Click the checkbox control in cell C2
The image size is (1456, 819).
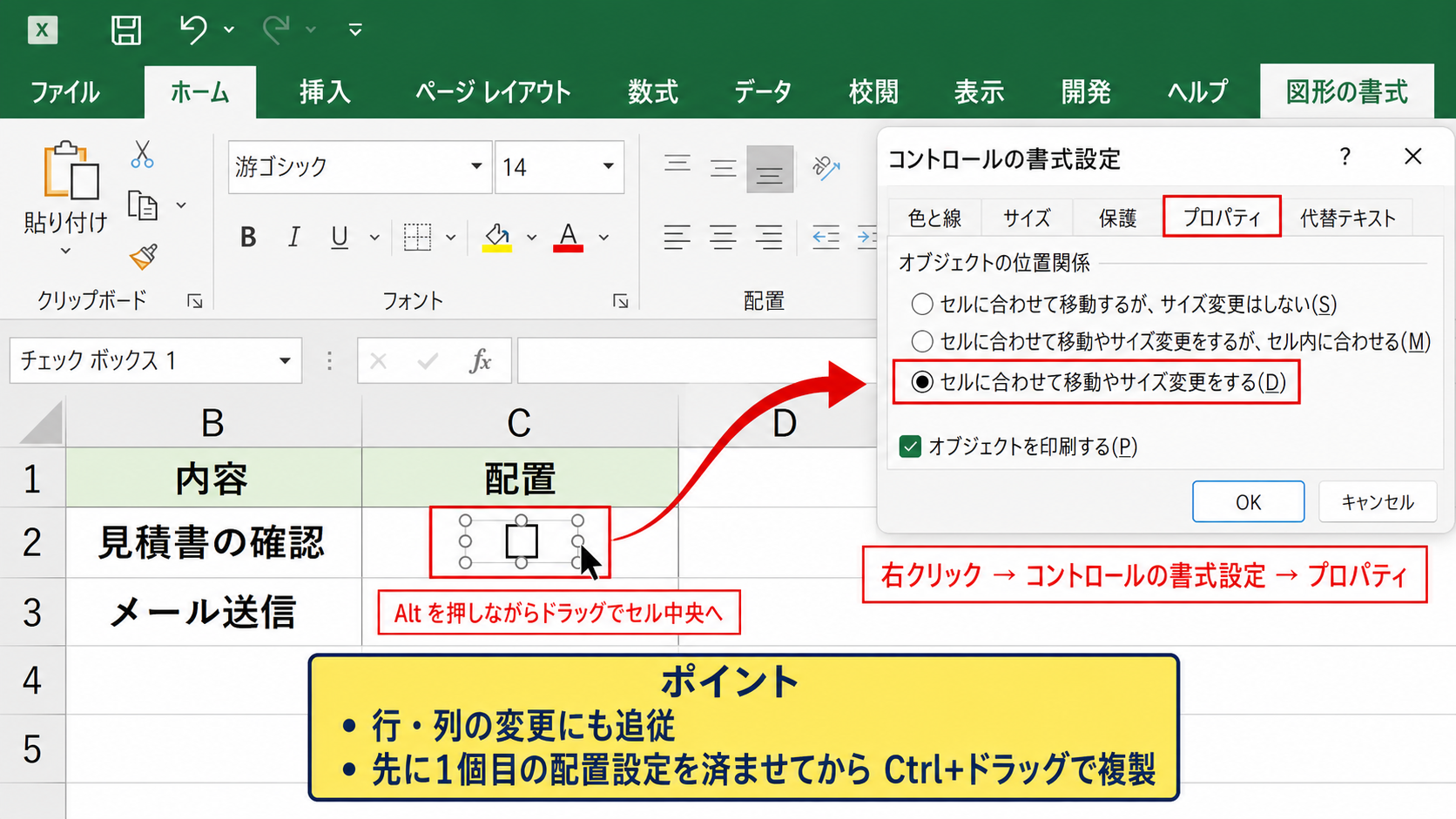click(x=521, y=541)
